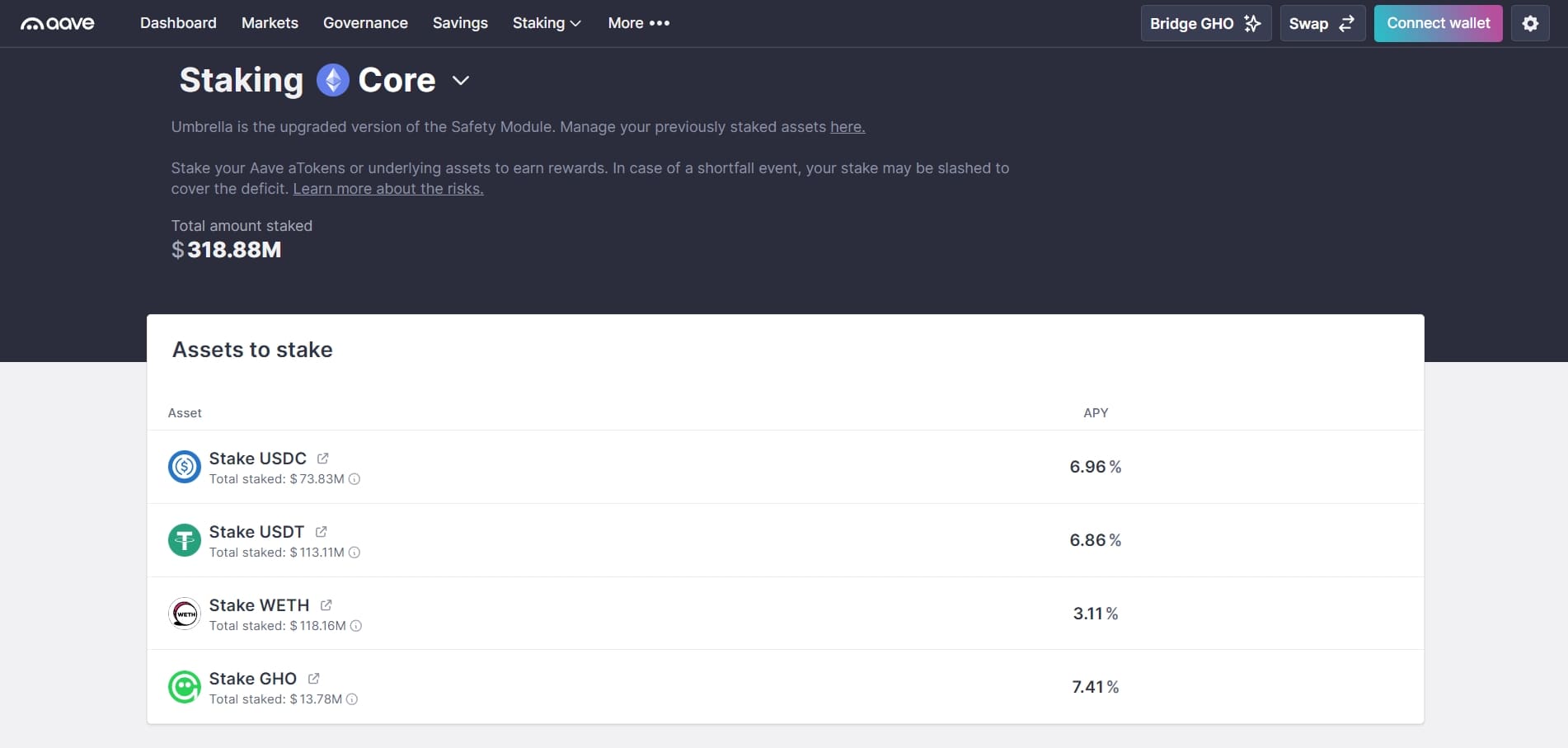The image size is (1568, 748).
Task: Open 'Learn more about the risks.' link
Action: (x=388, y=189)
